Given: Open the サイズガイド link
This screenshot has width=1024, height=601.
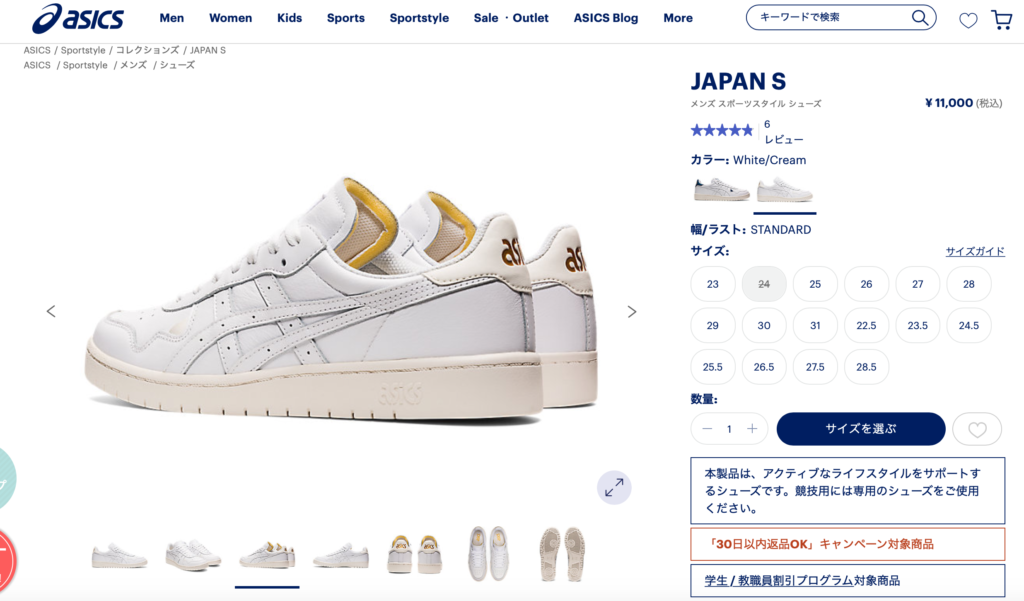Looking at the screenshot, I should (x=975, y=251).
